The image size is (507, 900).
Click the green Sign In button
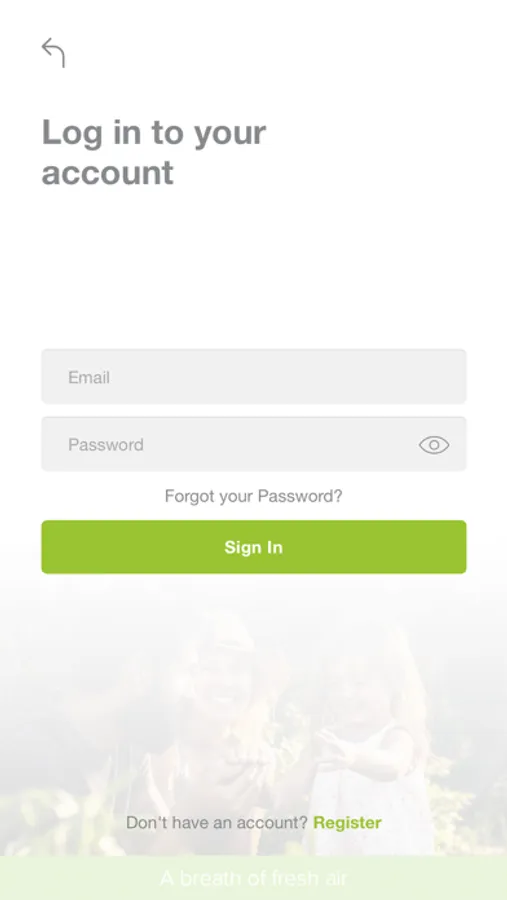pyautogui.click(x=254, y=547)
